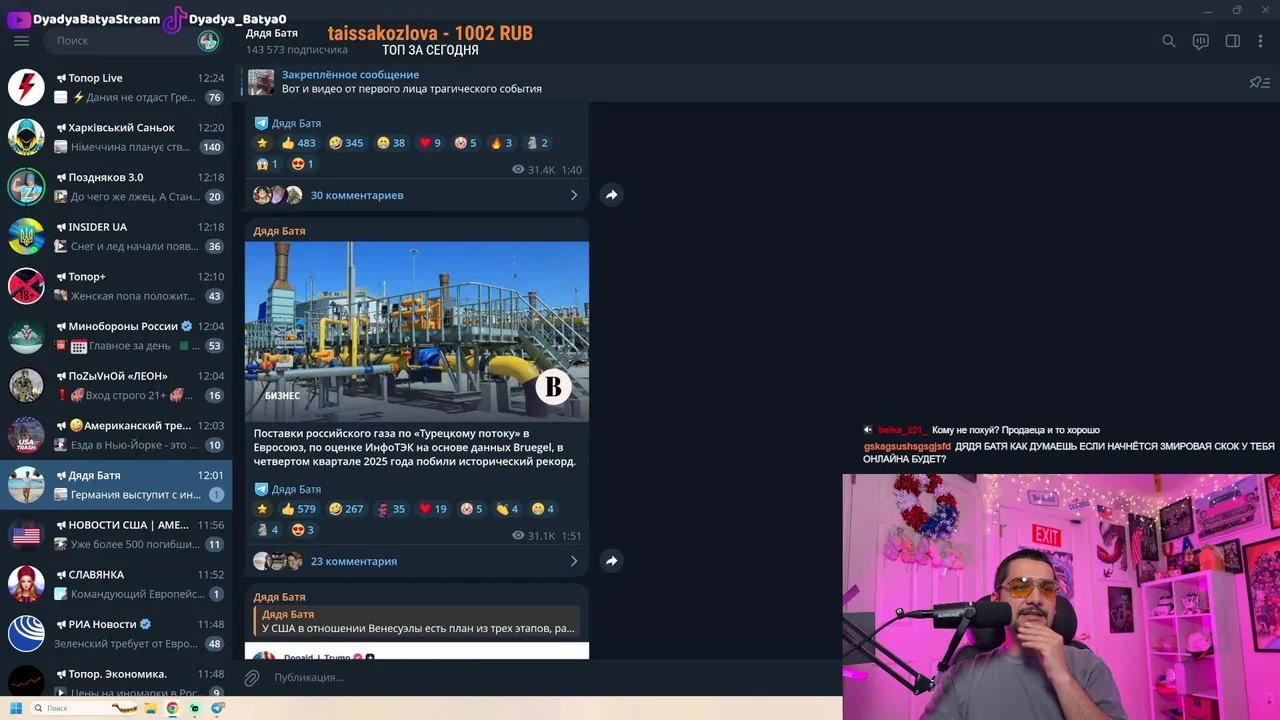The height and width of the screenshot is (720, 1280).
Task: Click Дядя Батя author name under gas post
Action: point(296,489)
